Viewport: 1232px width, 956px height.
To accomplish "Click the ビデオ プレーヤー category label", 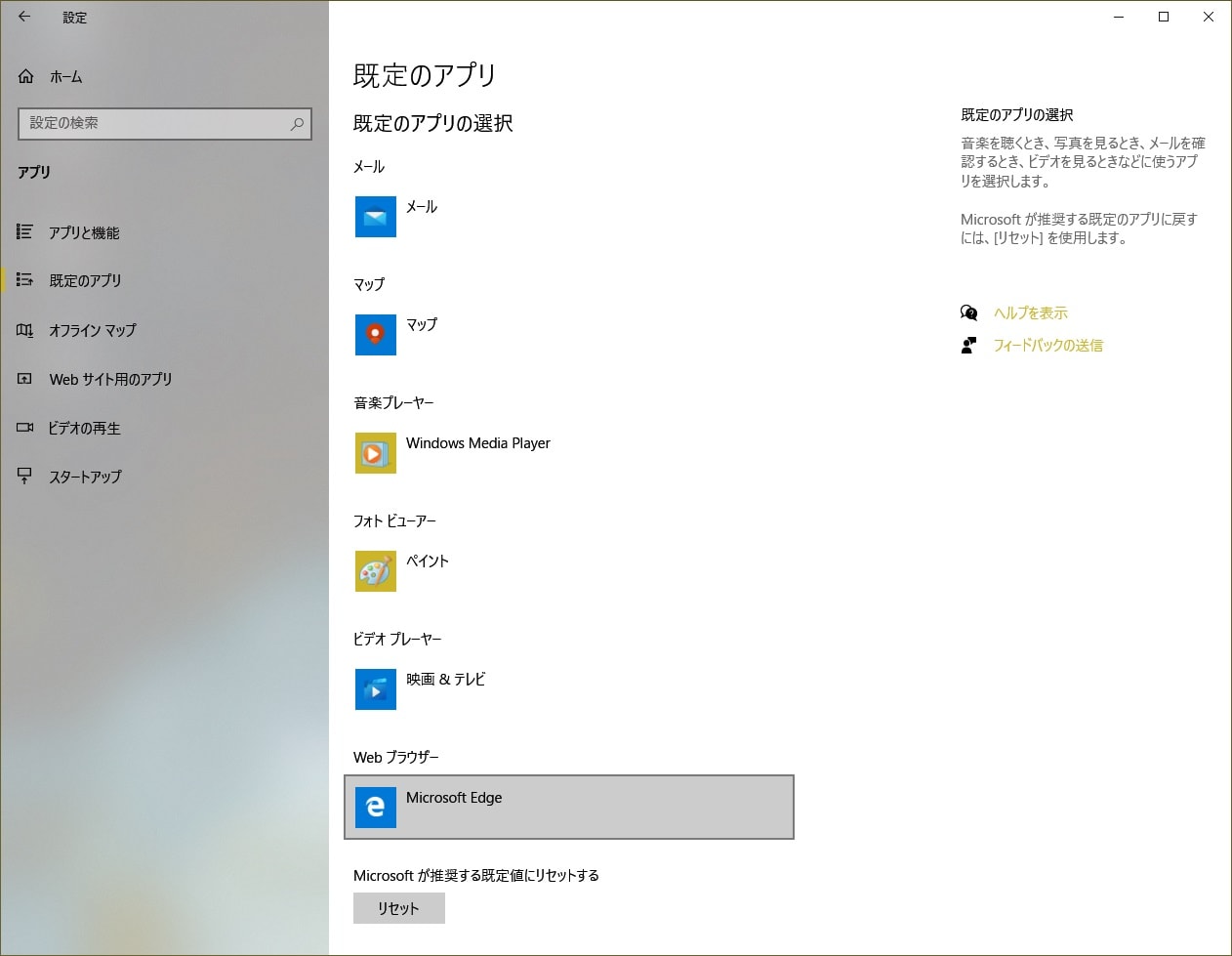I will pyautogui.click(x=397, y=639).
